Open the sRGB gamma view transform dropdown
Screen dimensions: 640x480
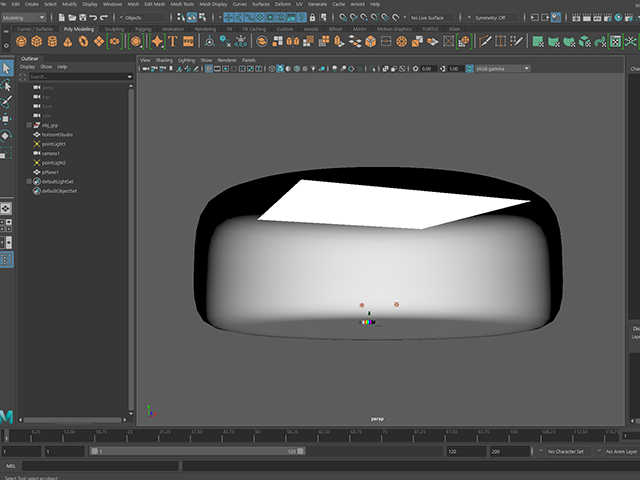[502, 69]
